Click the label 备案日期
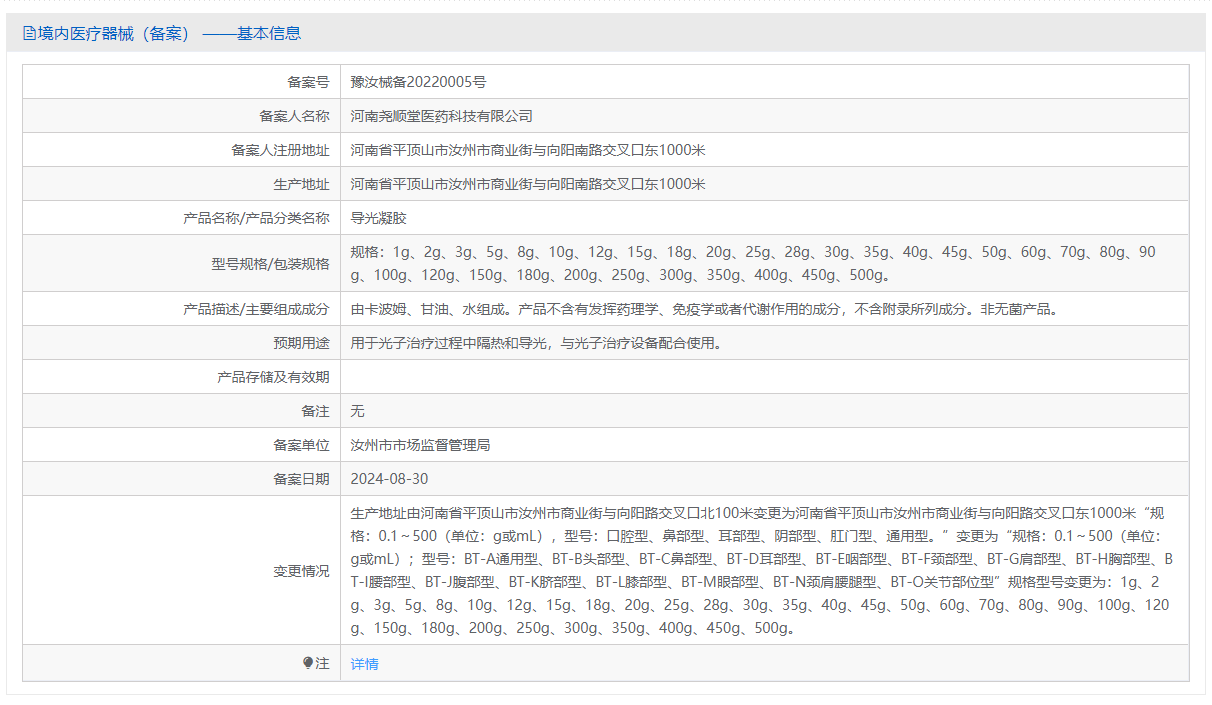1212x705 pixels. point(301,479)
